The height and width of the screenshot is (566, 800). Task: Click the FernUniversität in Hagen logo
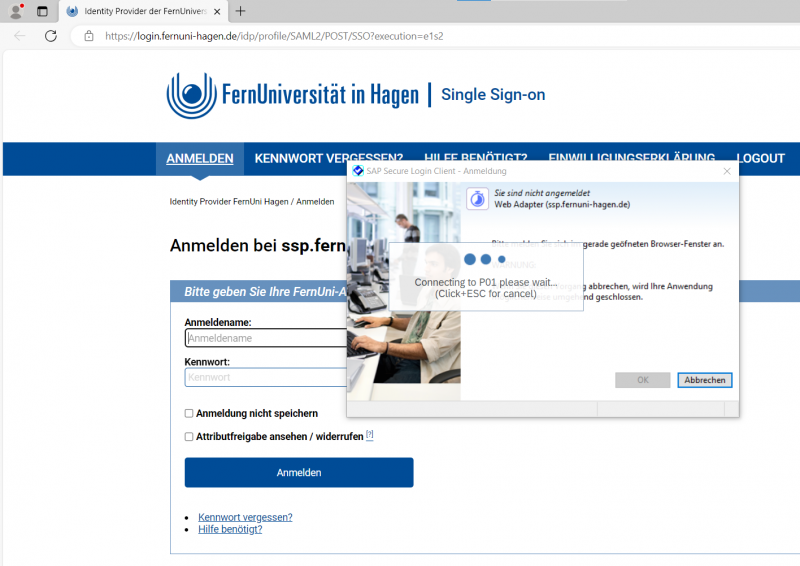[292, 95]
